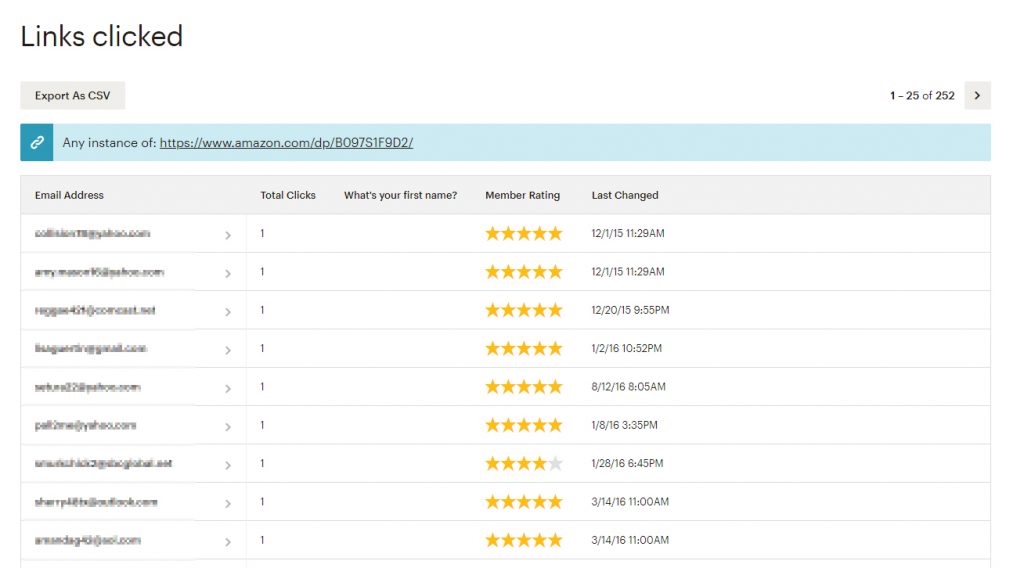The width and height of the screenshot is (1024, 568).
Task: Click star rating in the 1/2/16 10:52PM row
Action: click(524, 349)
